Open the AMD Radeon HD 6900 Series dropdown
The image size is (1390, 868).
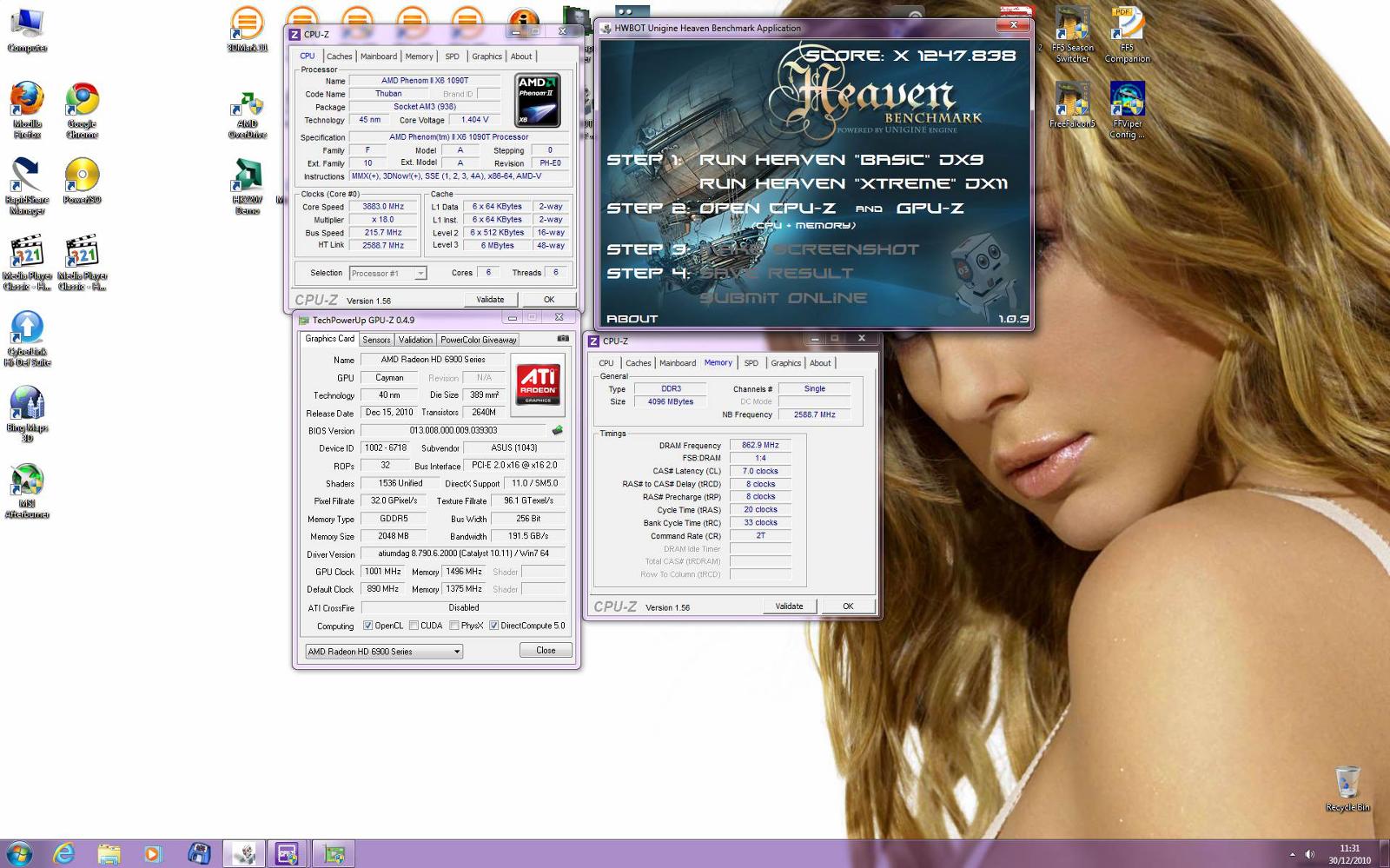coord(384,652)
